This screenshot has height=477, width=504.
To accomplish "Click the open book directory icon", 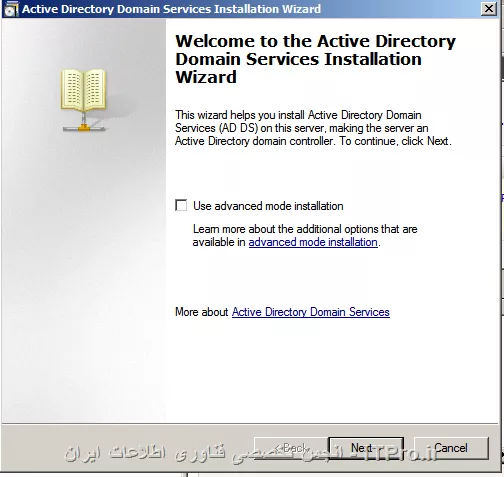I will tap(83, 90).
